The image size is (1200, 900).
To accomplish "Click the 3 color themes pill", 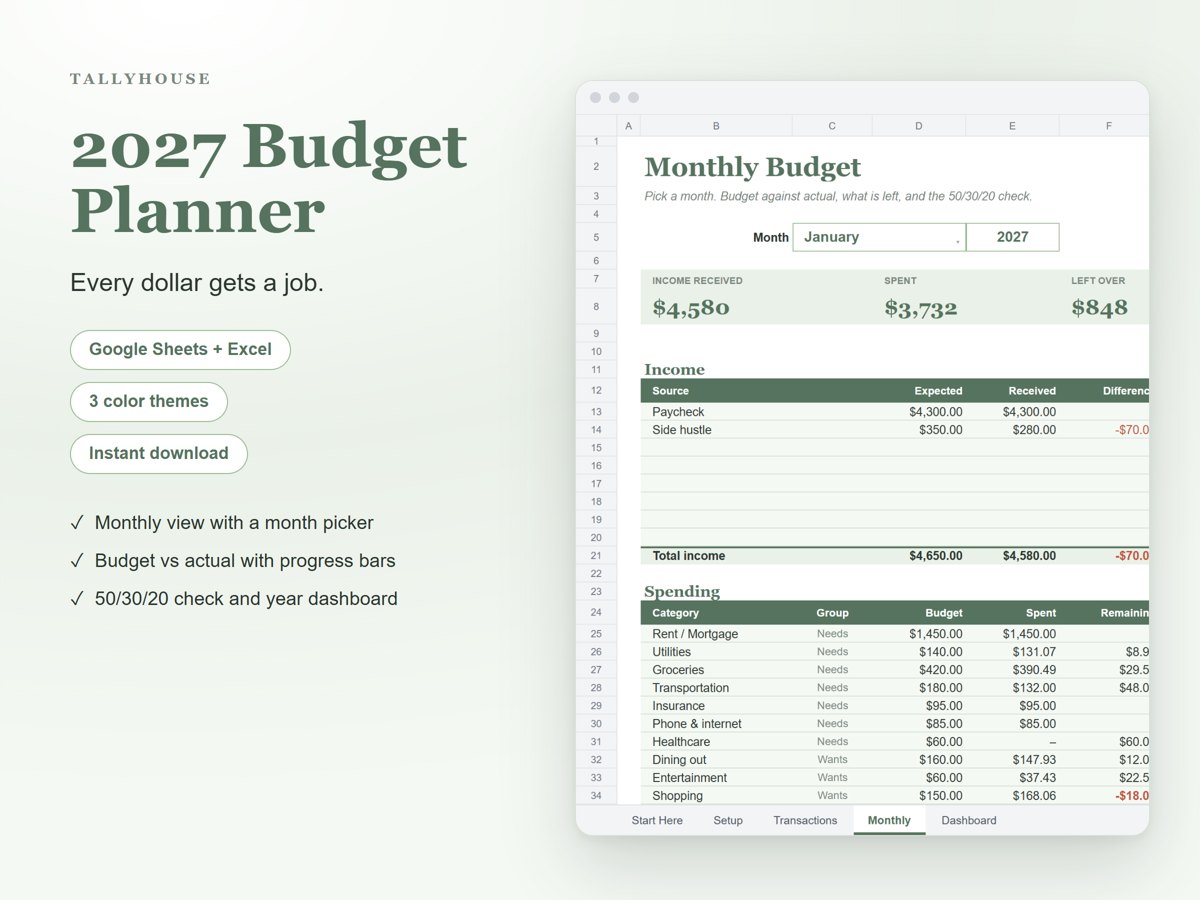I will click(x=149, y=401).
